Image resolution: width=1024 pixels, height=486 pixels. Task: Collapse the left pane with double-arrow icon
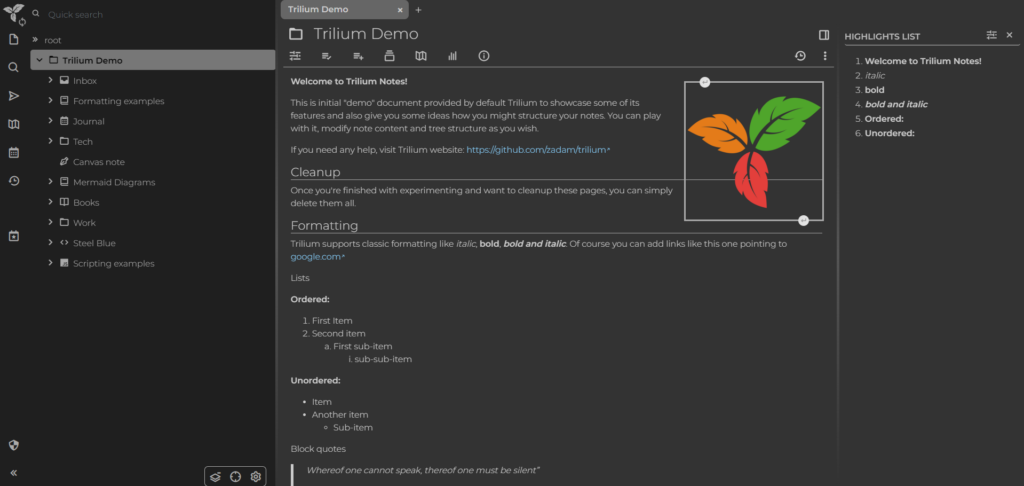(13, 473)
